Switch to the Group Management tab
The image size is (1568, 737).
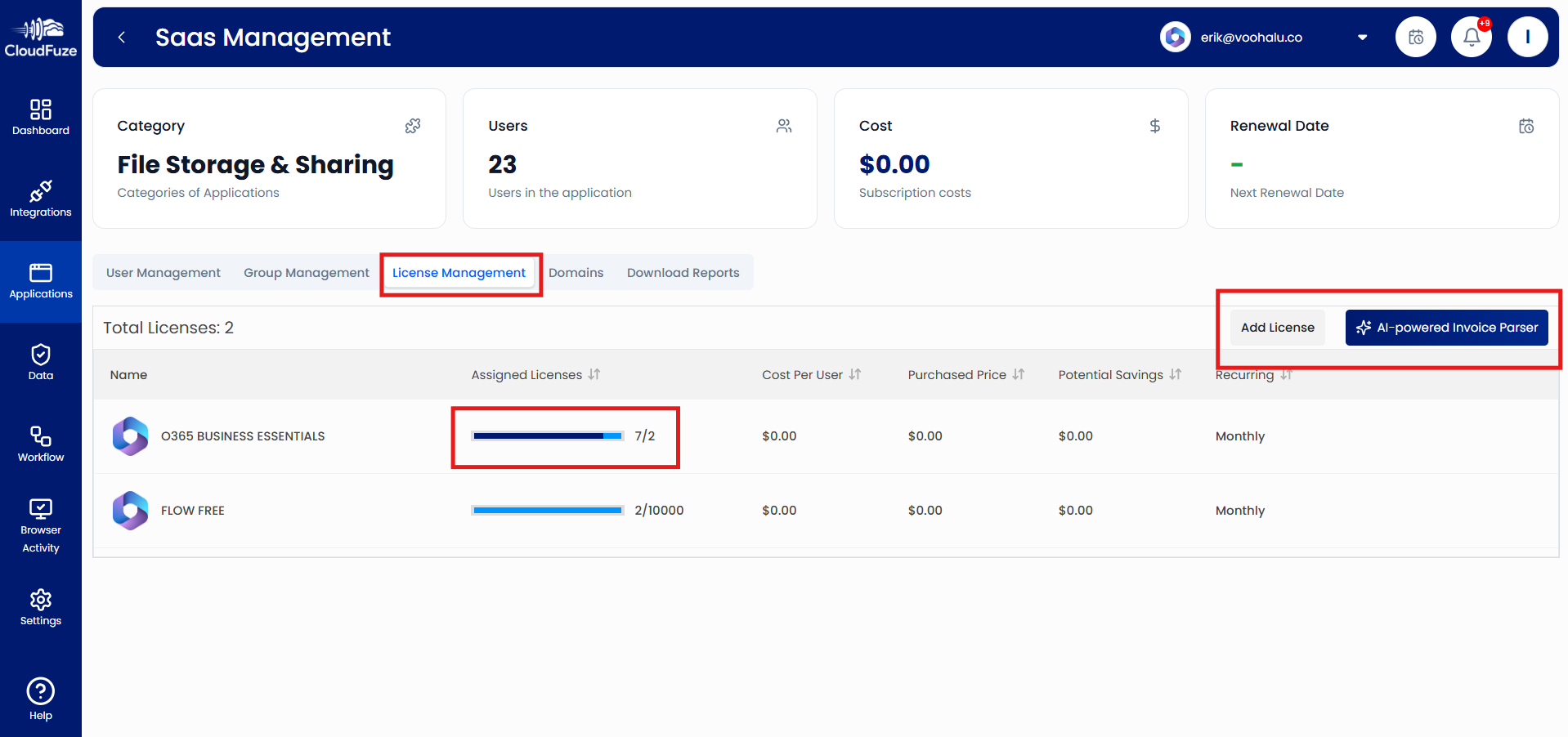tap(306, 272)
